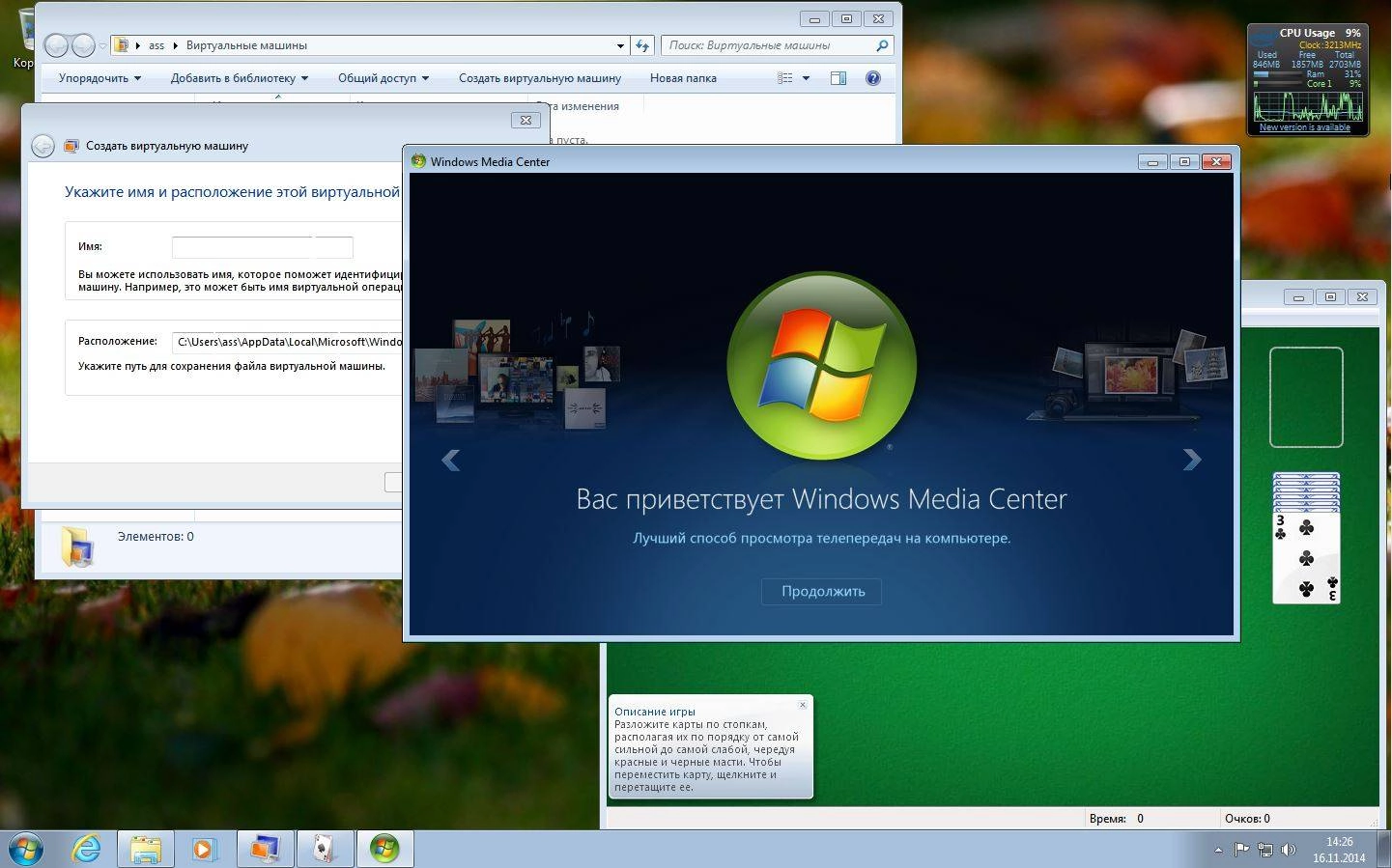Switch to Virtual PC taskbar button
1392x868 pixels.
coord(265,850)
